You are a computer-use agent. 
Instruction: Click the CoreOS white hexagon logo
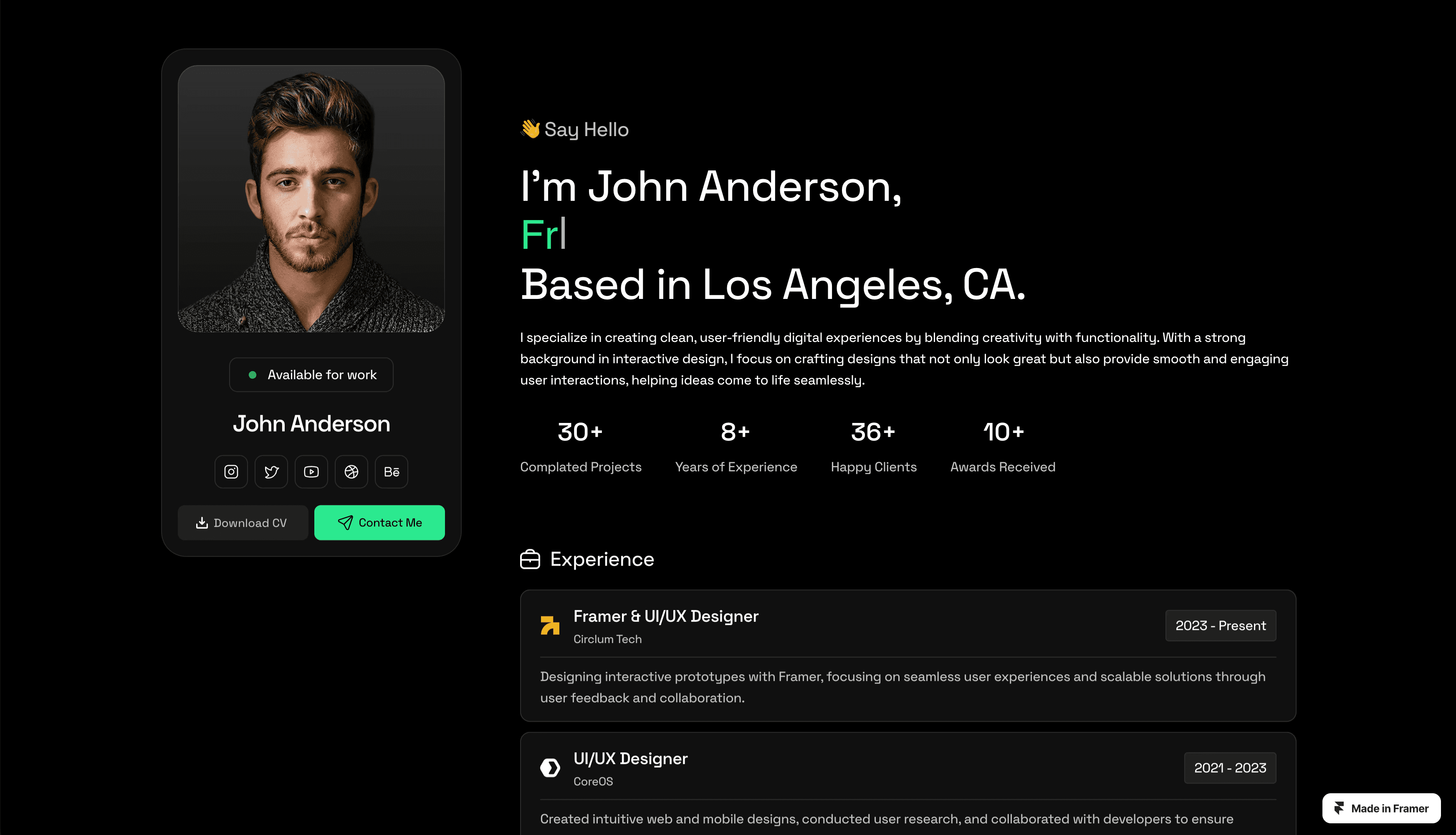[x=550, y=767]
